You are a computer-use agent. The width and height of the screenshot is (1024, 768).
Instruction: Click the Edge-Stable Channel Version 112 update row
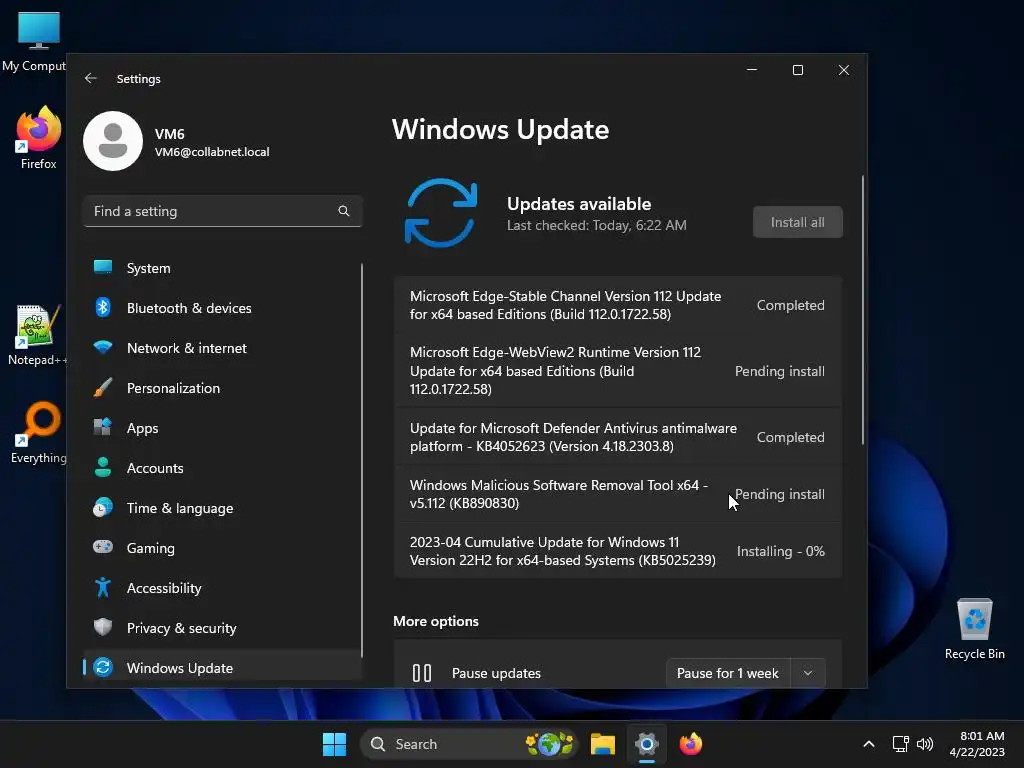tap(617, 305)
